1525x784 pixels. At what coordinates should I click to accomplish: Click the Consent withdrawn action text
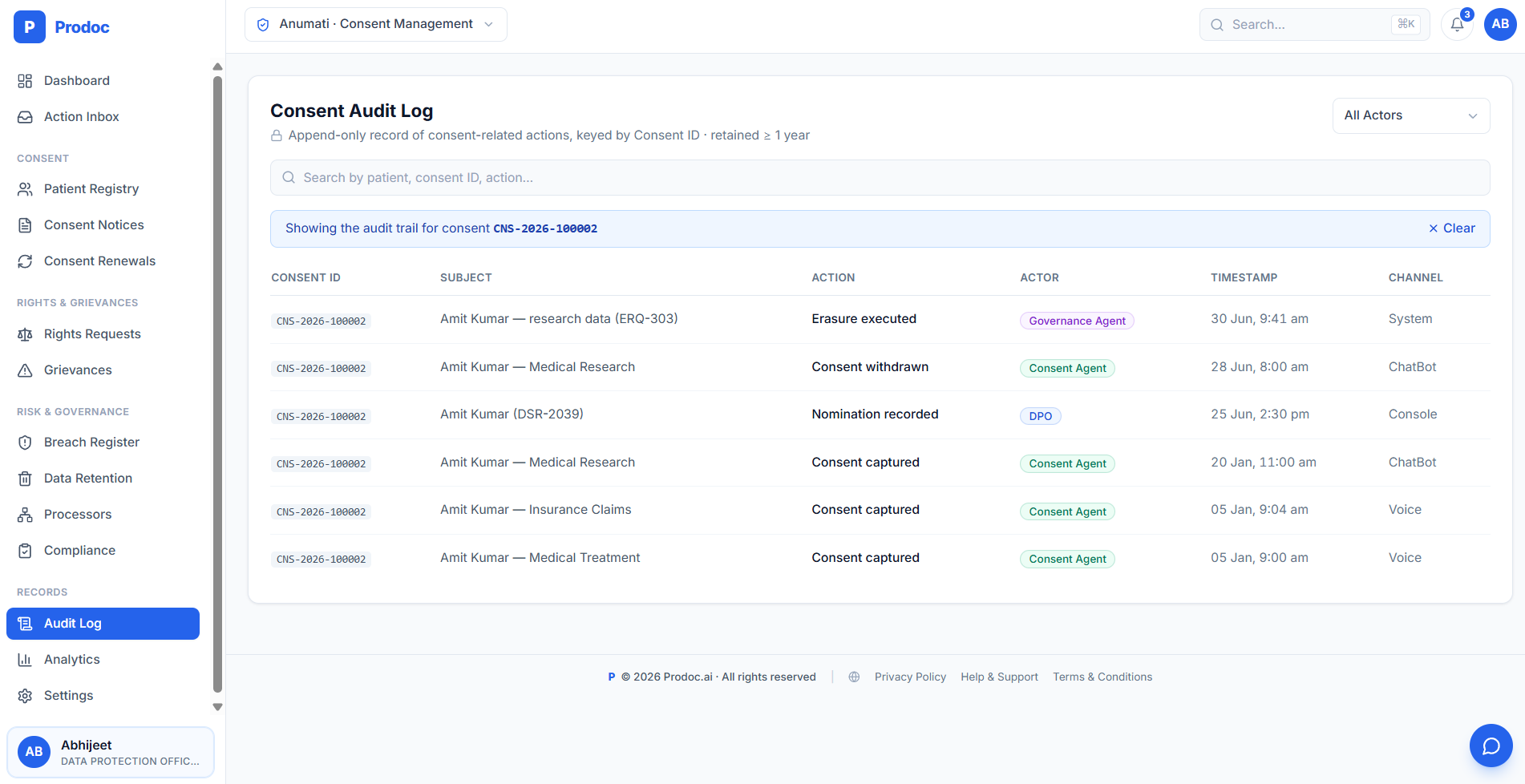(x=870, y=367)
